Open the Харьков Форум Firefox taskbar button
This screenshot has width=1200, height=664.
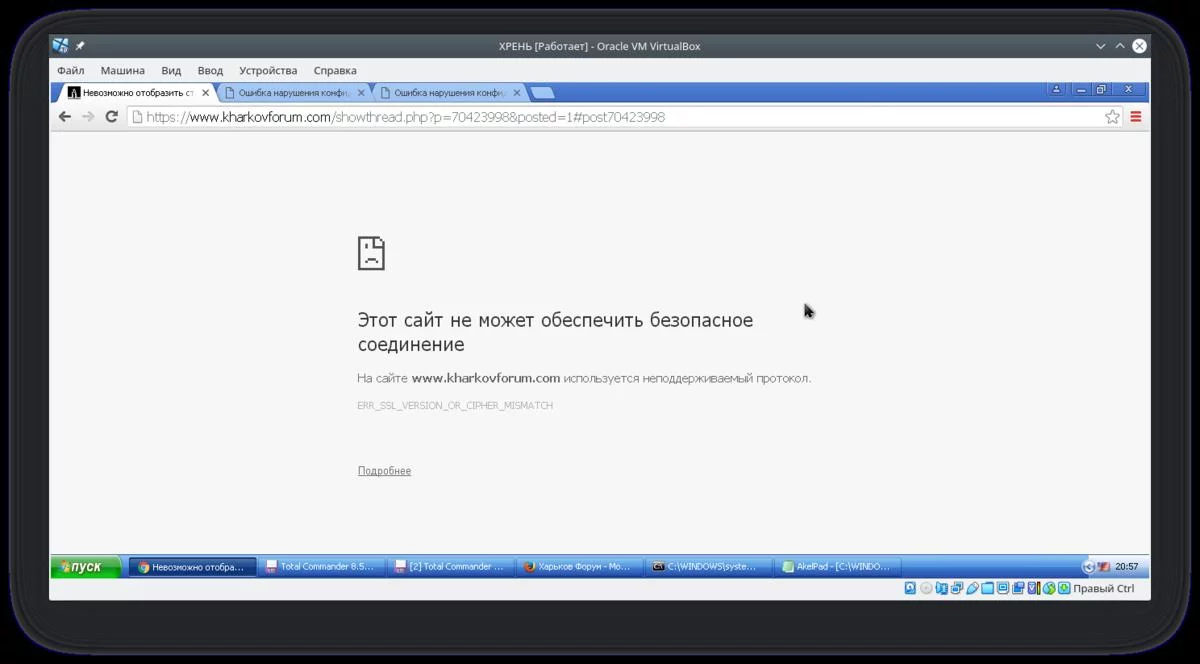click(x=579, y=567)
